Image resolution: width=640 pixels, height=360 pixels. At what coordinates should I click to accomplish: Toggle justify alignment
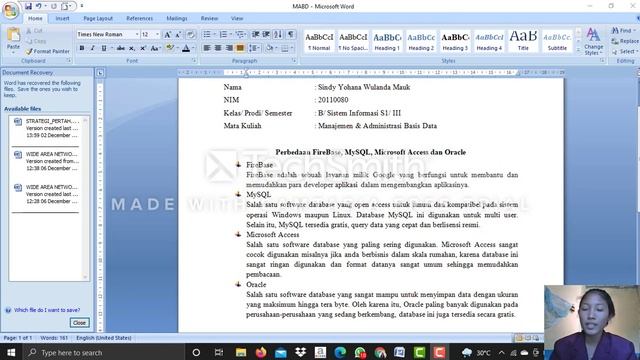(240, 48)
